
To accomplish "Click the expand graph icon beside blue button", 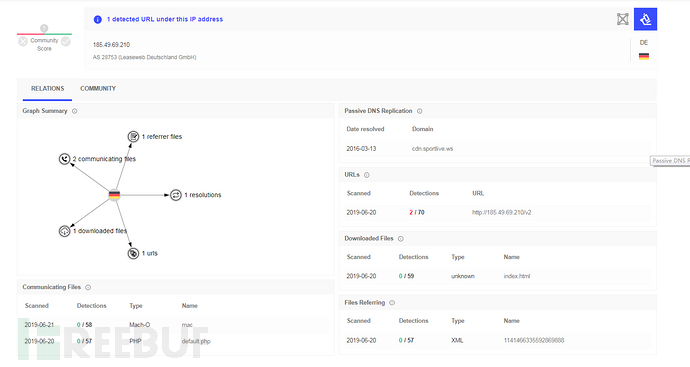I will 622,19.
